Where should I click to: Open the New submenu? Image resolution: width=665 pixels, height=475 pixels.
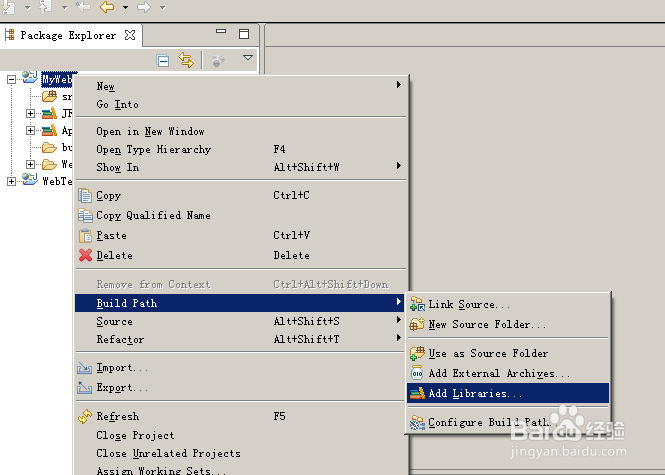point(240,86)
